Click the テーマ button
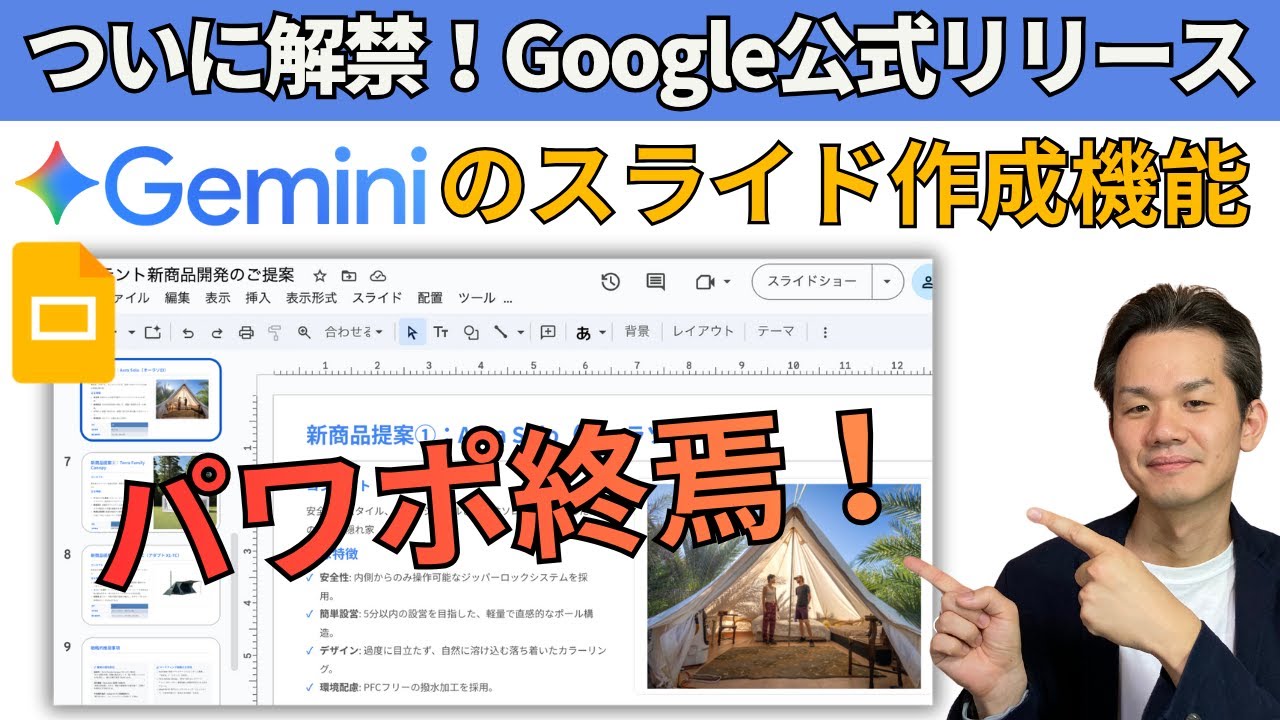This screenshot has height=720, width=1280. pyautogui.click(x=775, y=332)
